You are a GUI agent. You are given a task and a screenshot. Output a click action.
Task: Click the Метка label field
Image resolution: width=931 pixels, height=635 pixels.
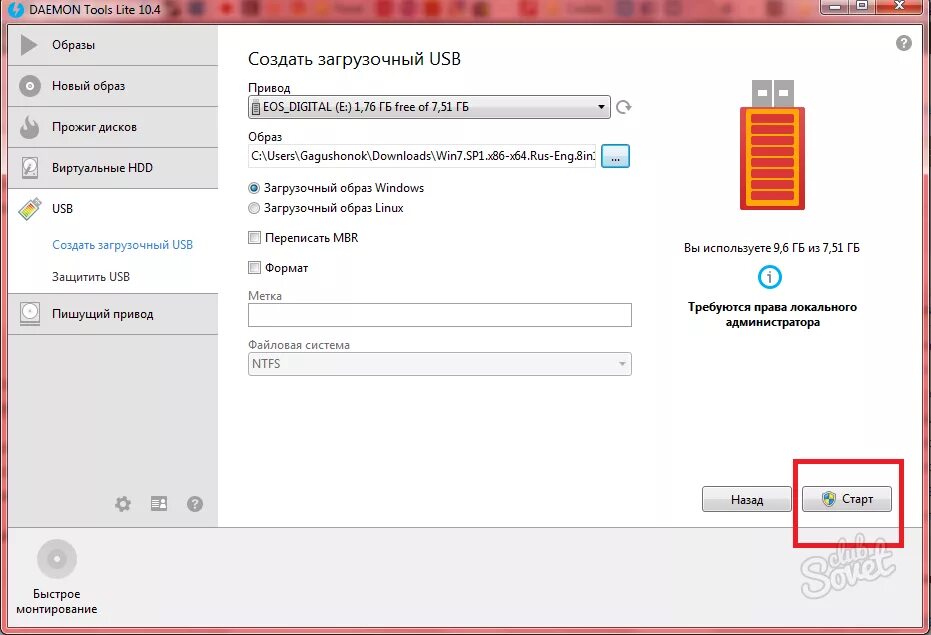tap(440, 315)
